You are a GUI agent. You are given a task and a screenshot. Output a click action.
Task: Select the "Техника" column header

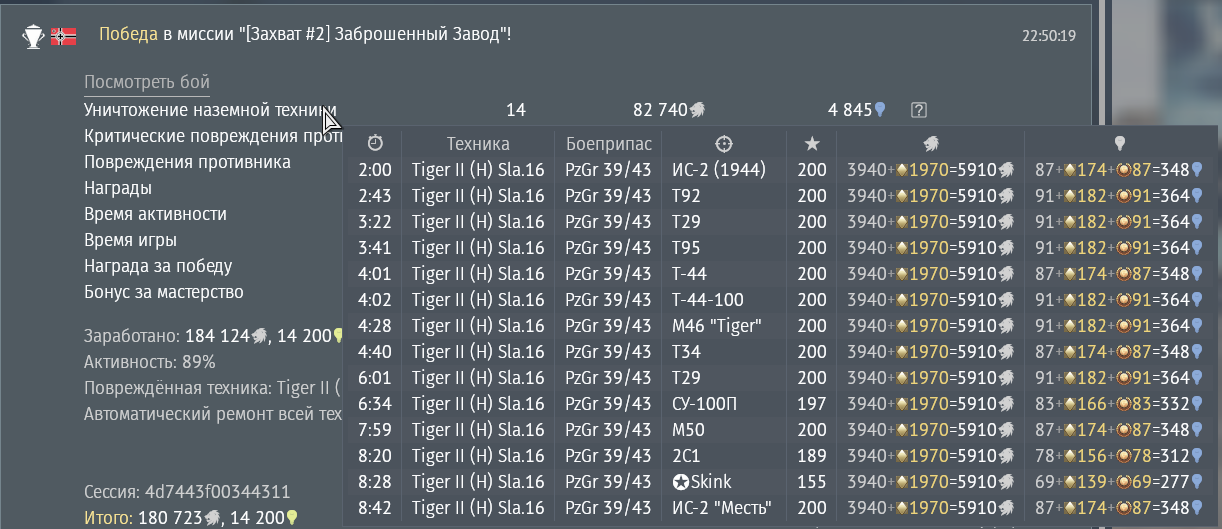(478, 143)
